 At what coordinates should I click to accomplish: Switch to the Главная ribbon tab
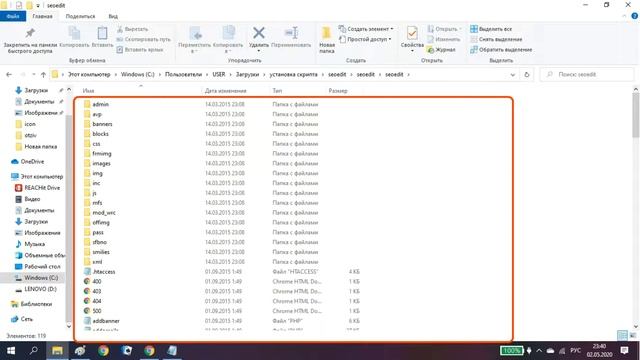coord(42,16)
